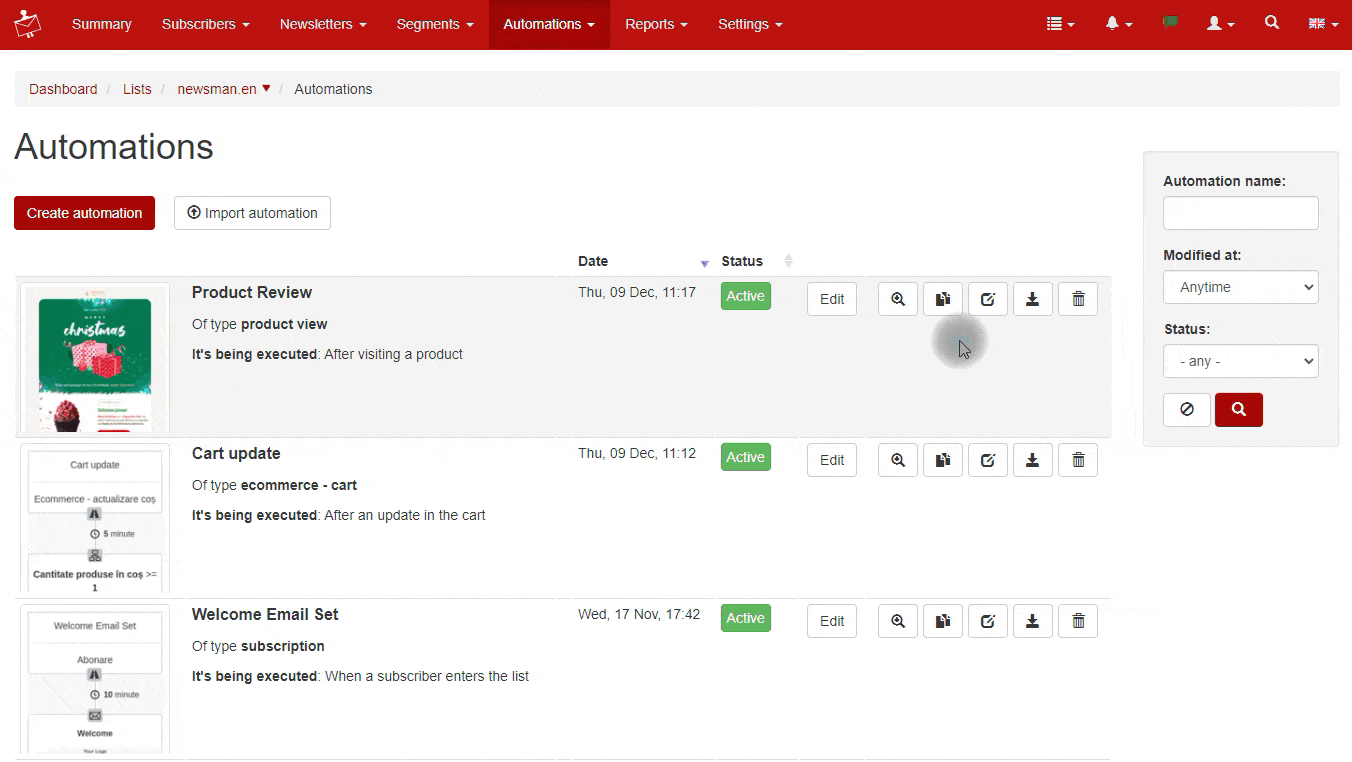Expand the Automations menu
This screenshot has width=1352, height=762.
tap(549, 24)
